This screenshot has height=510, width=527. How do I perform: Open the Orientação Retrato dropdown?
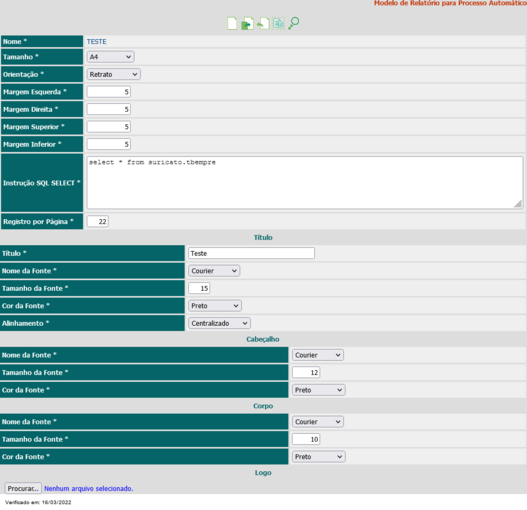tap(114, 74)
